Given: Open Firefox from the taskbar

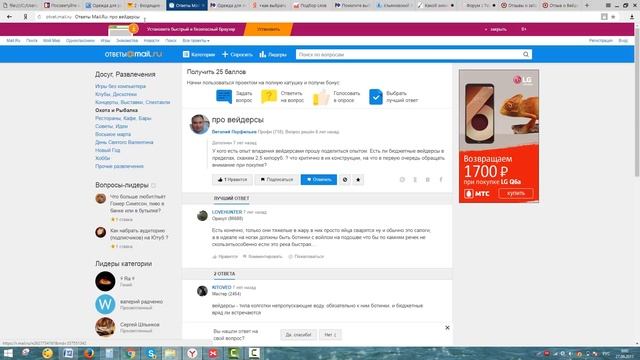Looking at the screenshot, I should 89,353.
